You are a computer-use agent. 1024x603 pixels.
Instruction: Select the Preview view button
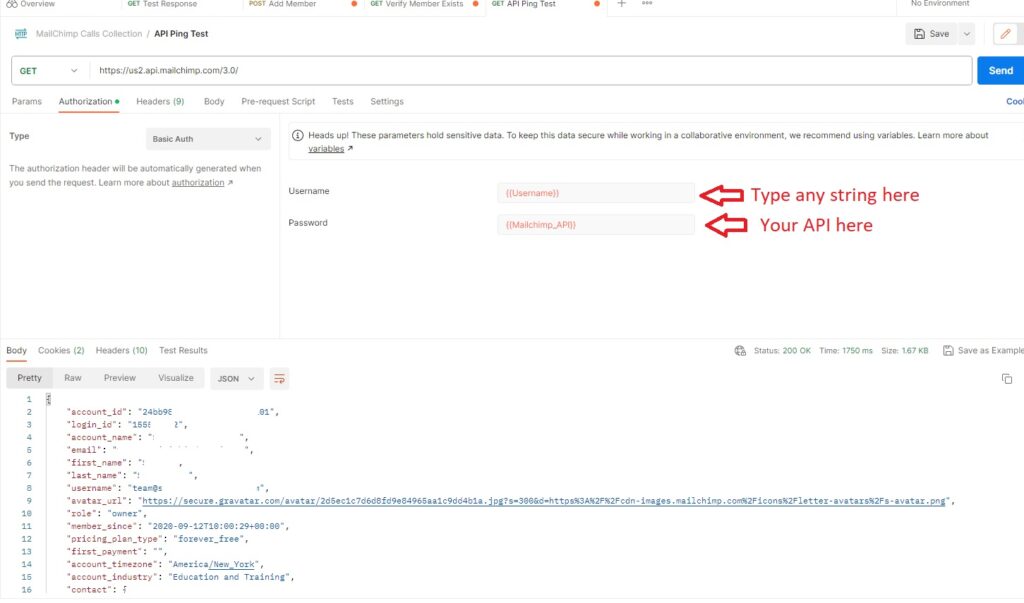(x=120, y=378)
